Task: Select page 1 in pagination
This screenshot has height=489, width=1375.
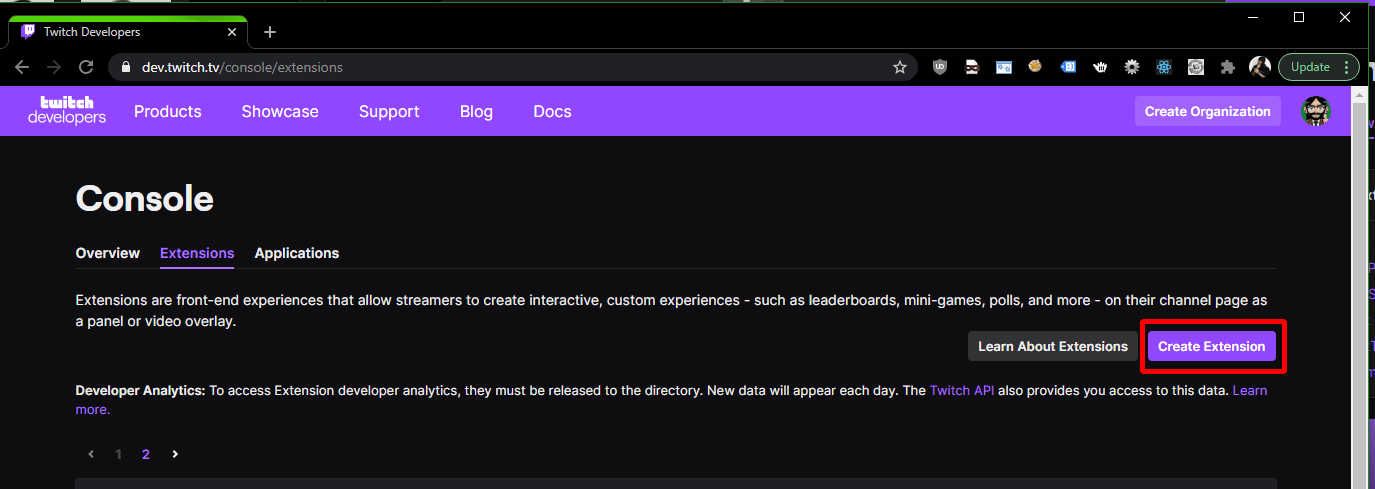Action: click(118, 454)
